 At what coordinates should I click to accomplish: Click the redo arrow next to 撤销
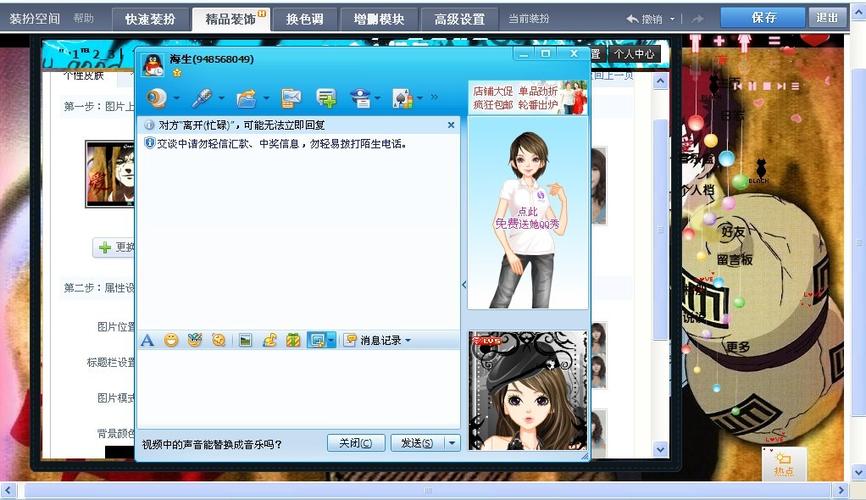click(698, 19)
